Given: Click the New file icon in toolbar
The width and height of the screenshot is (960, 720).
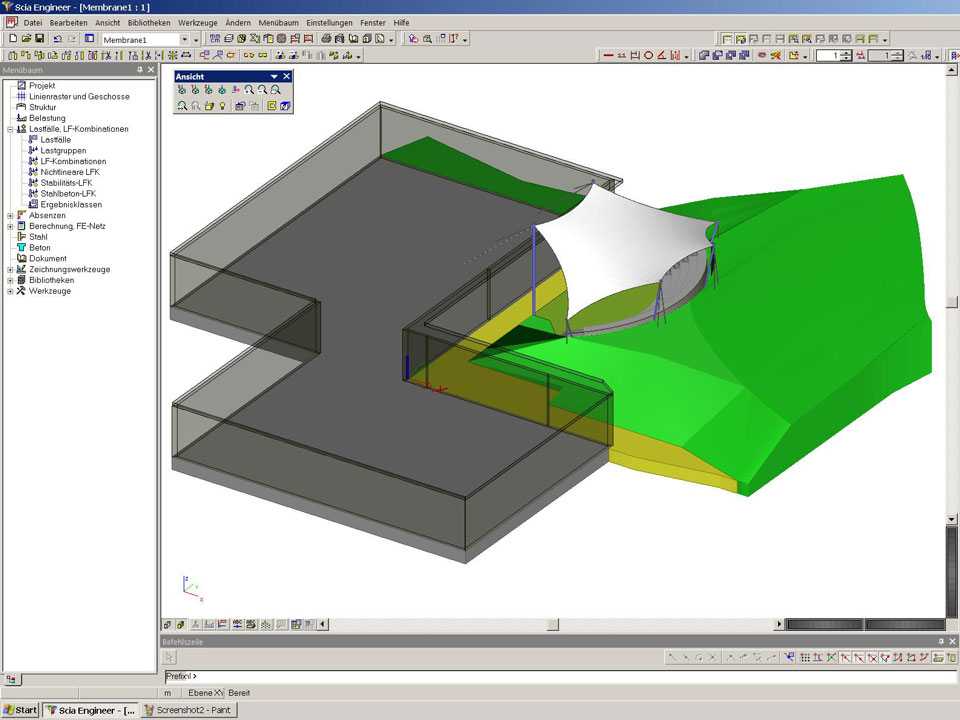Looking at the screenshot, I should click(12, 39).
